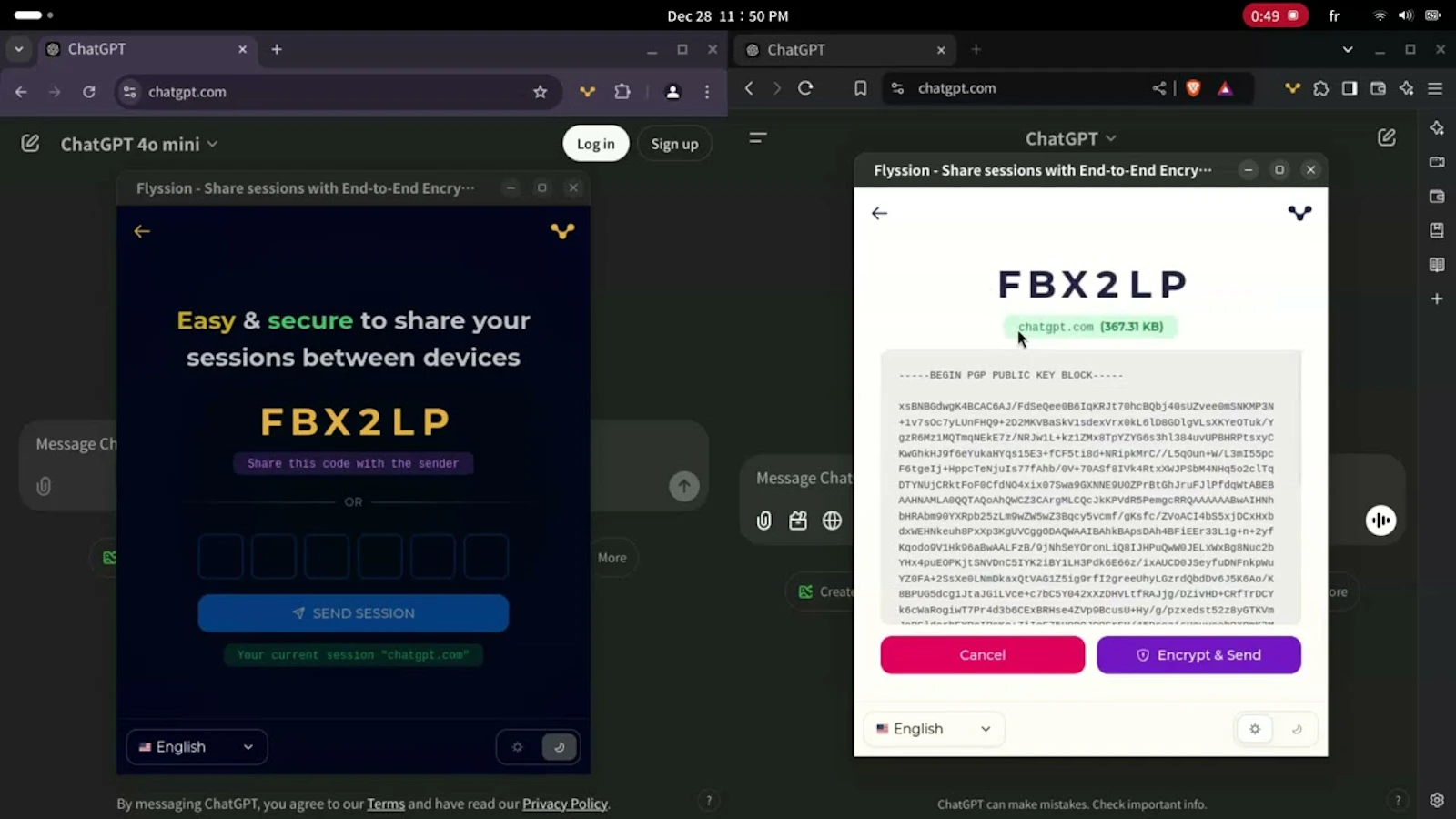Select dark theme moon in light Flyssion popup
Viewport: 1456px width, 819px height.
(x=1297, y=729)
